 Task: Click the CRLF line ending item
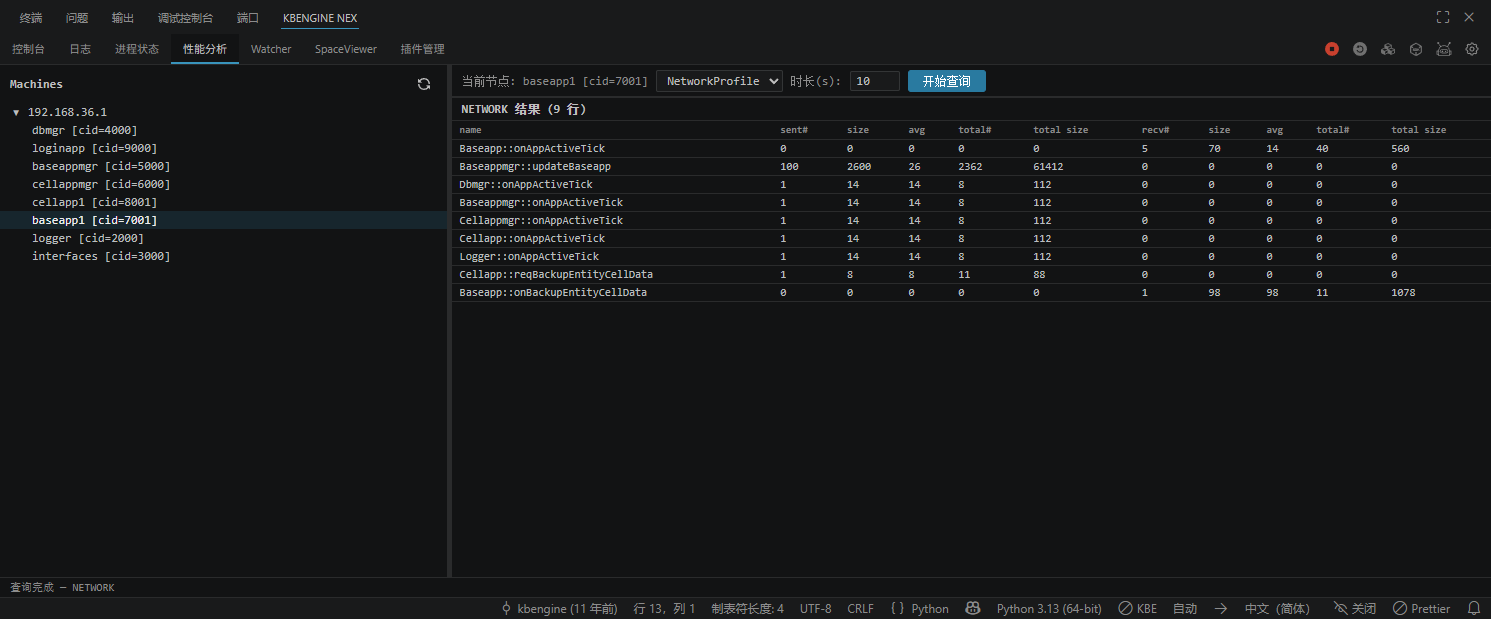[860, 608]
